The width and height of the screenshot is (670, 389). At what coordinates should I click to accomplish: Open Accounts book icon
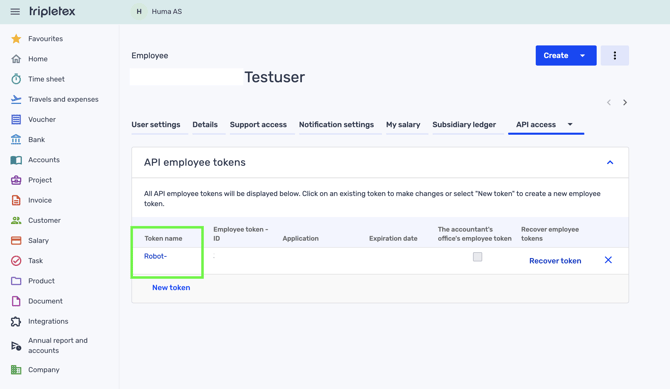16,160
